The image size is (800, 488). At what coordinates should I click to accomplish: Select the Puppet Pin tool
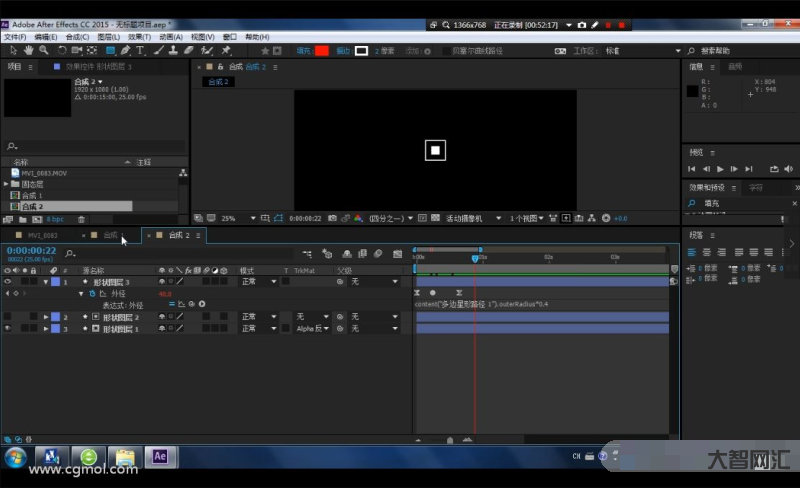pos(226,50)
